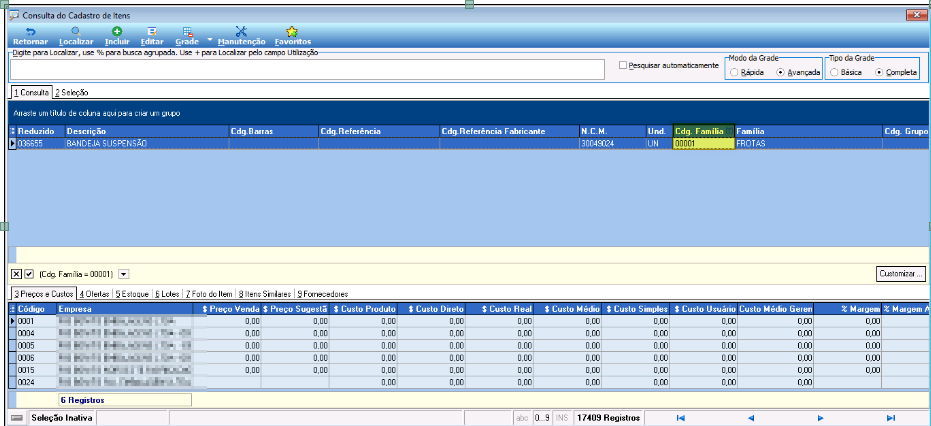Go to the first record
This screenshot has width=931, height=426.
680,418
